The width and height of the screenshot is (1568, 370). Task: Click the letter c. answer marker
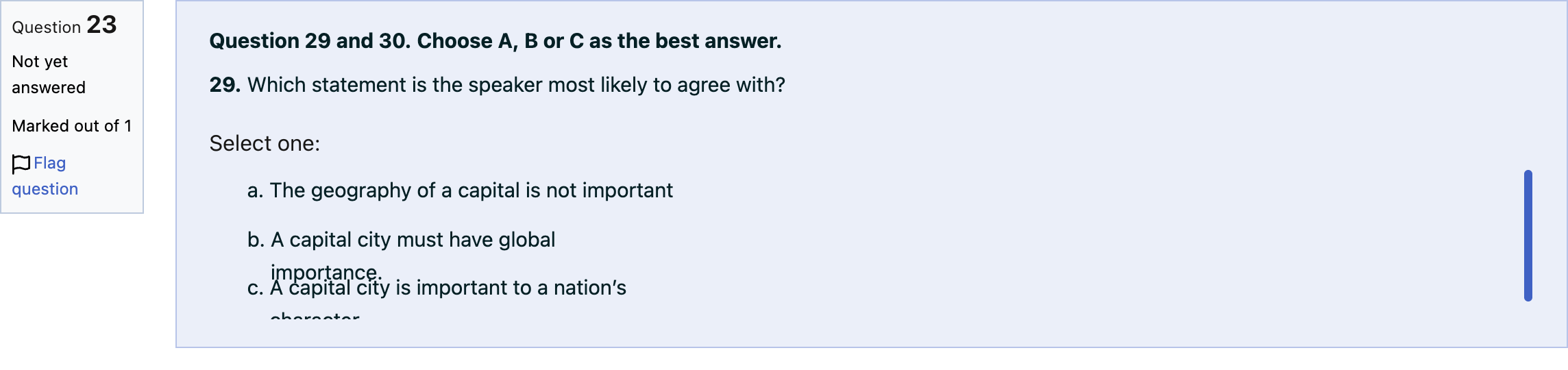(256, 288)
